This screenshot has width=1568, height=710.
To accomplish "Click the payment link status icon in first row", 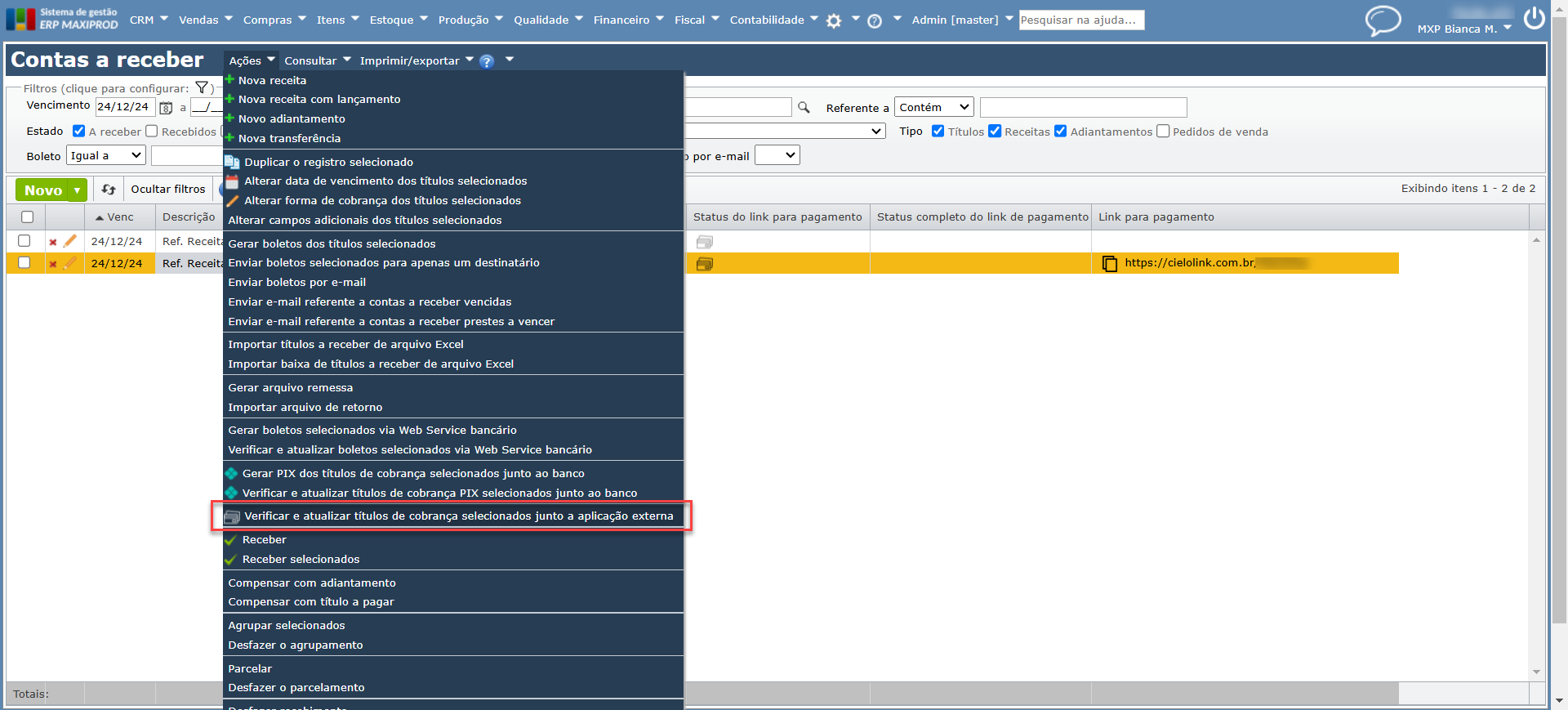I will [x=705, y=242].
